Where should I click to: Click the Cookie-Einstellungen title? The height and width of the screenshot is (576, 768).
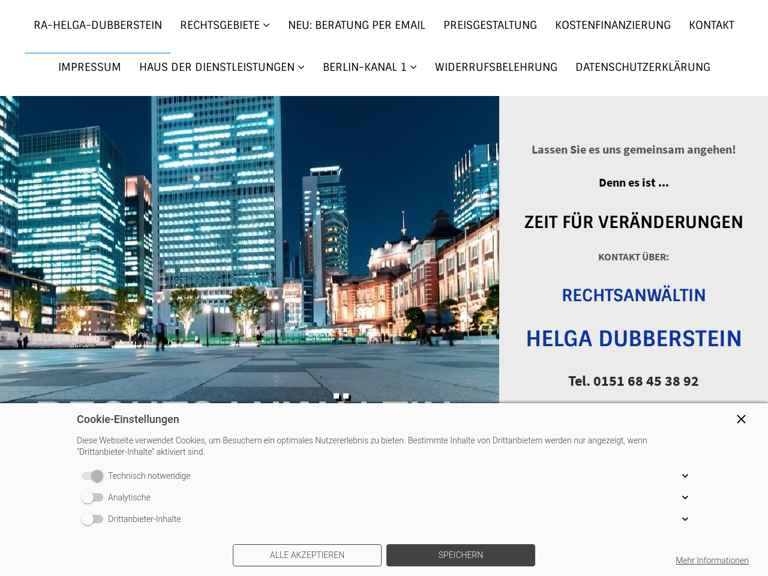pos(128,419)
